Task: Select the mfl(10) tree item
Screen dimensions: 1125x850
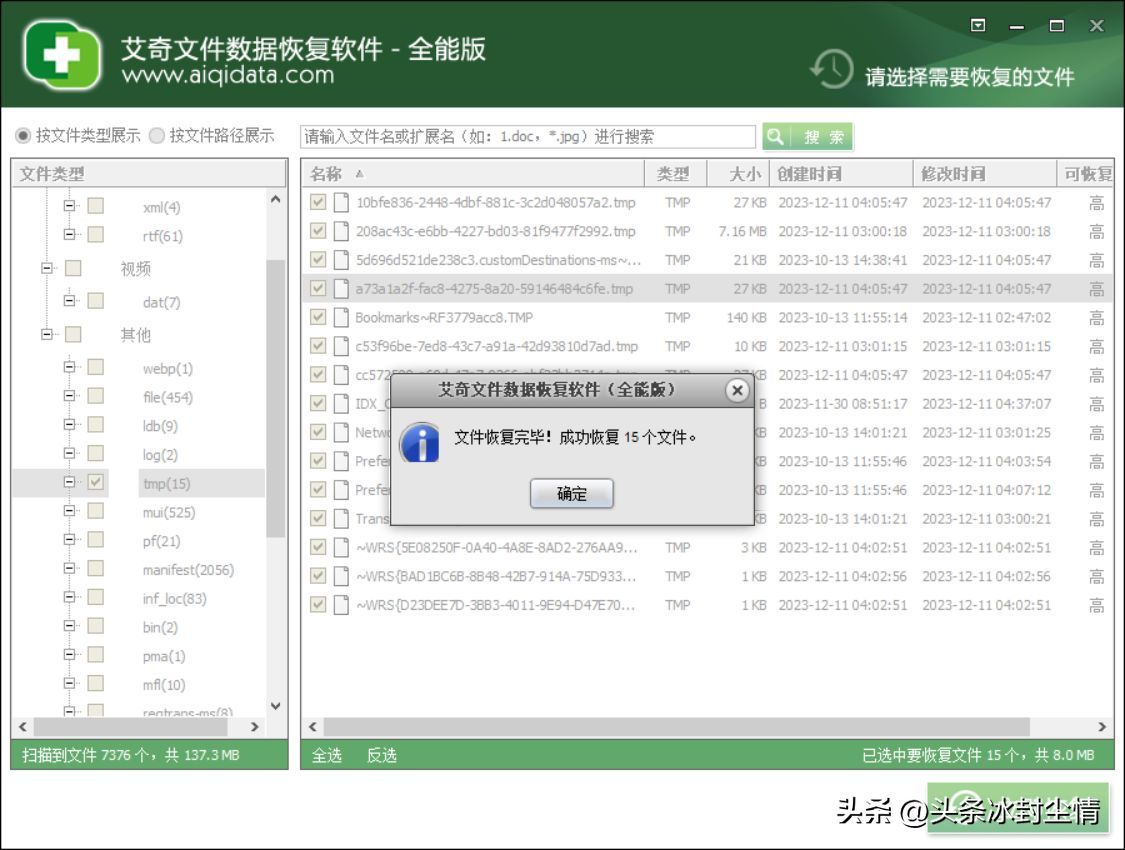Action: point(164,684)
